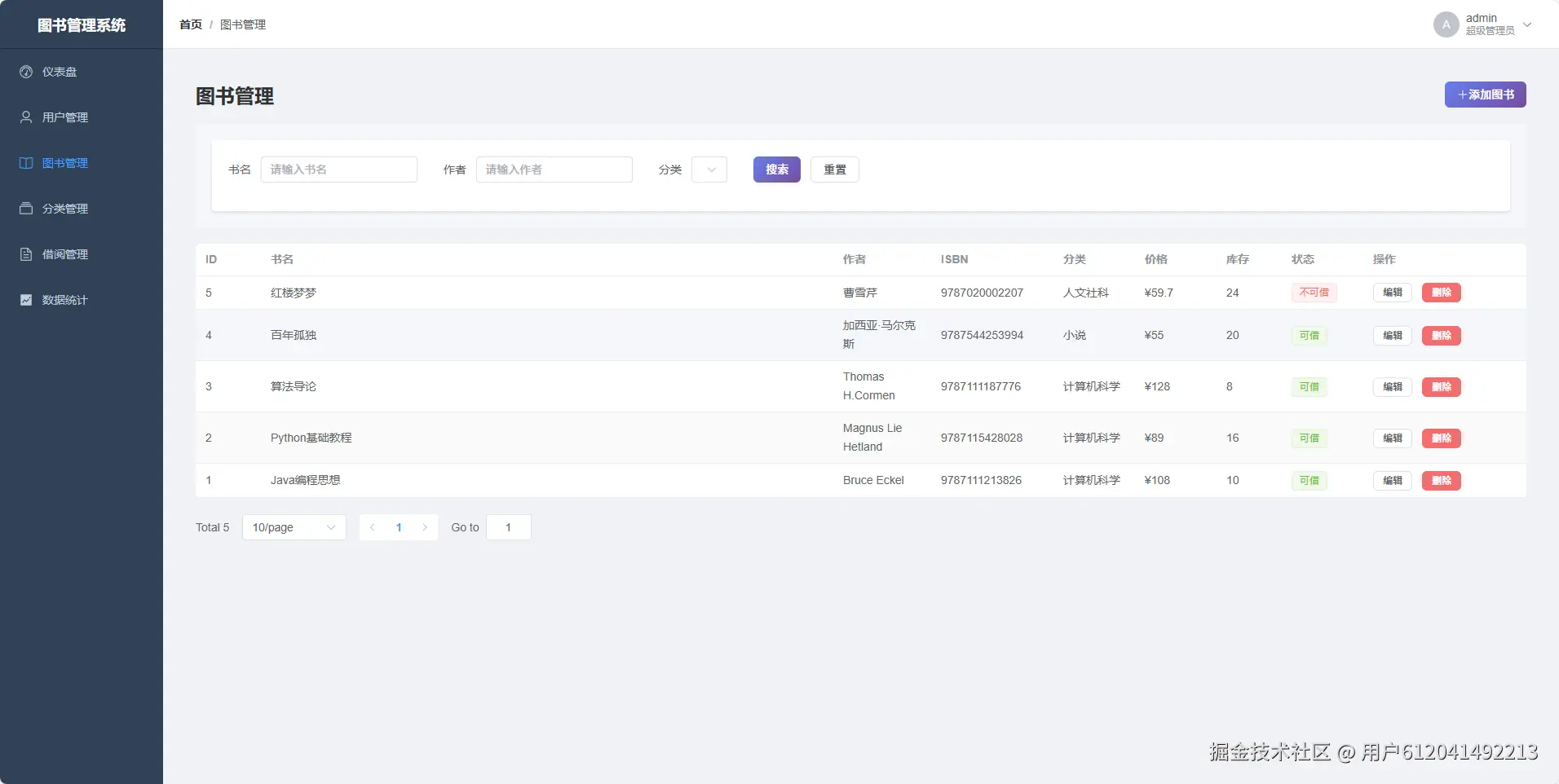This screenshot has height=784, width=1559.
Task: Click the 图书管理 breadcrumb text
Action: click(243, 24)
